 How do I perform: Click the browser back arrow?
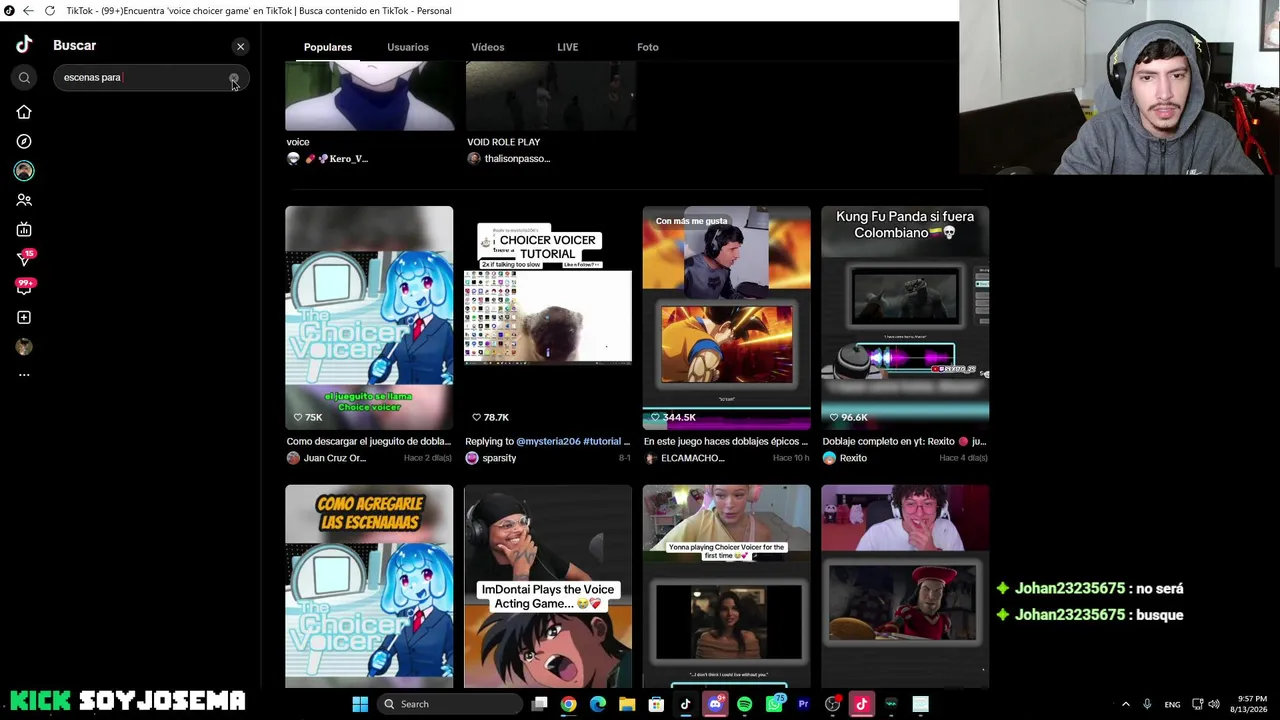click(28, 11)
